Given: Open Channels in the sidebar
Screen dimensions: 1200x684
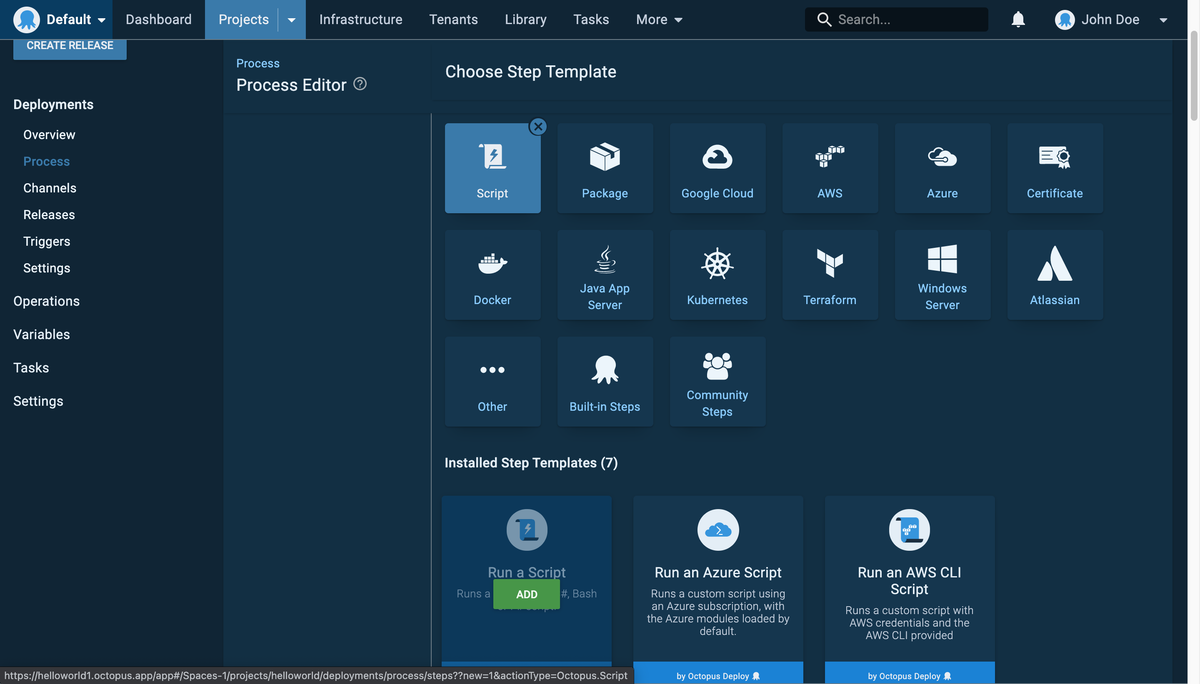Looking at the screenshot, I should point(50,188).
